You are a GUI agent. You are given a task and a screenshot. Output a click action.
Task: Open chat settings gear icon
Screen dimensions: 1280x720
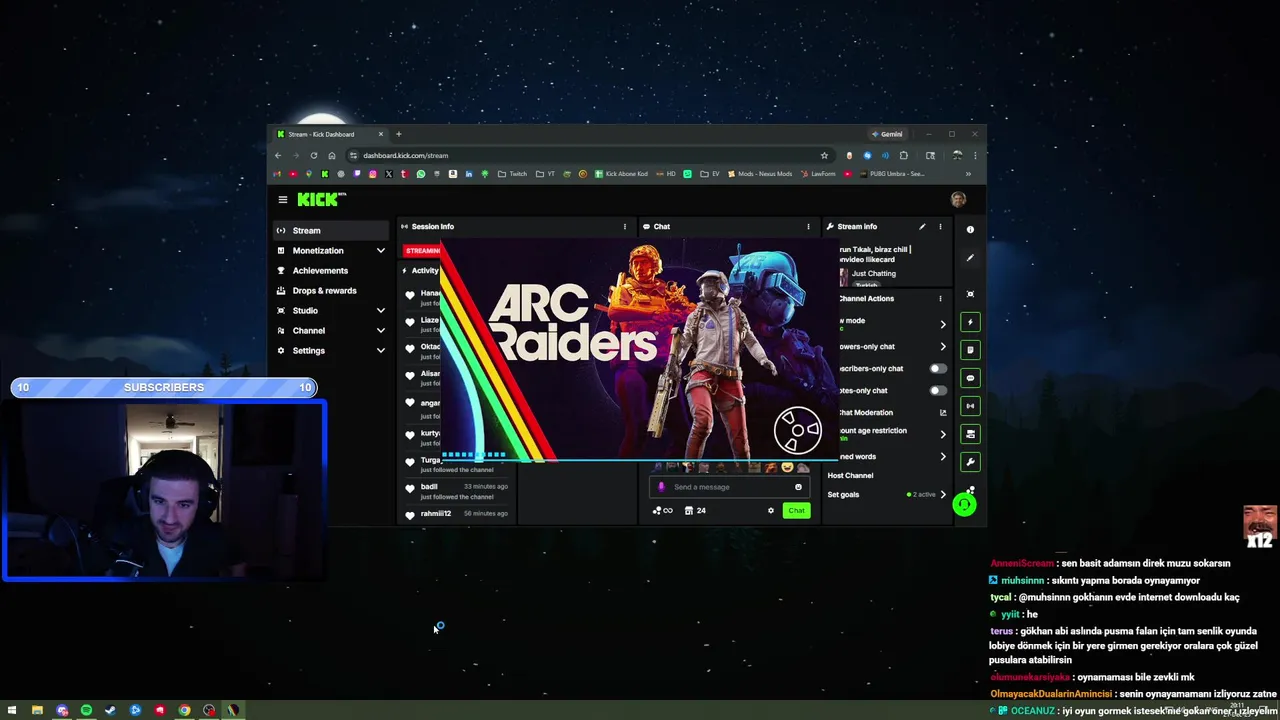pos(770,511)
